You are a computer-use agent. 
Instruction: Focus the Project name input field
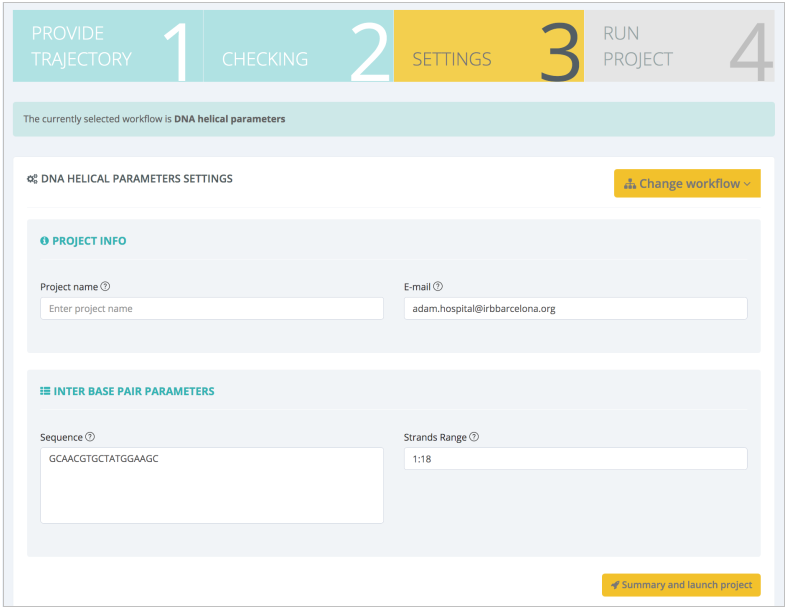pos(211,309)
